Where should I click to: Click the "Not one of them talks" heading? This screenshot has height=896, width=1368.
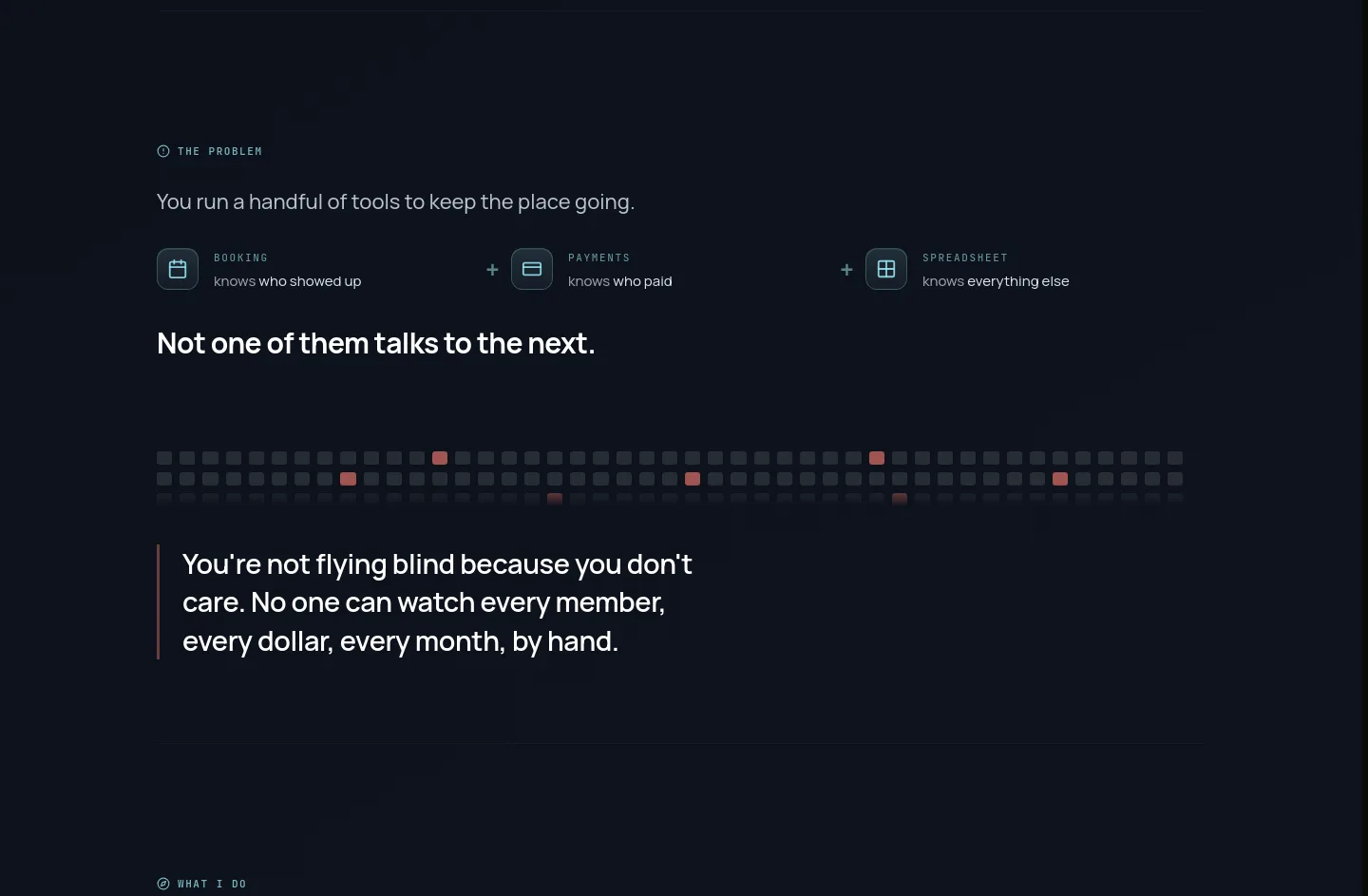376,343
